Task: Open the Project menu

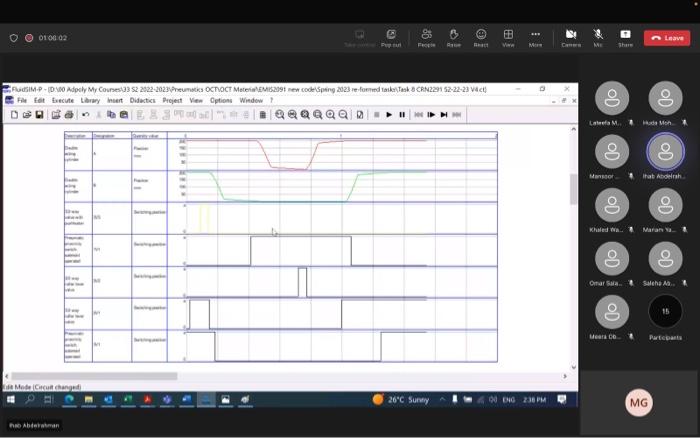Action: coord(172,100)
